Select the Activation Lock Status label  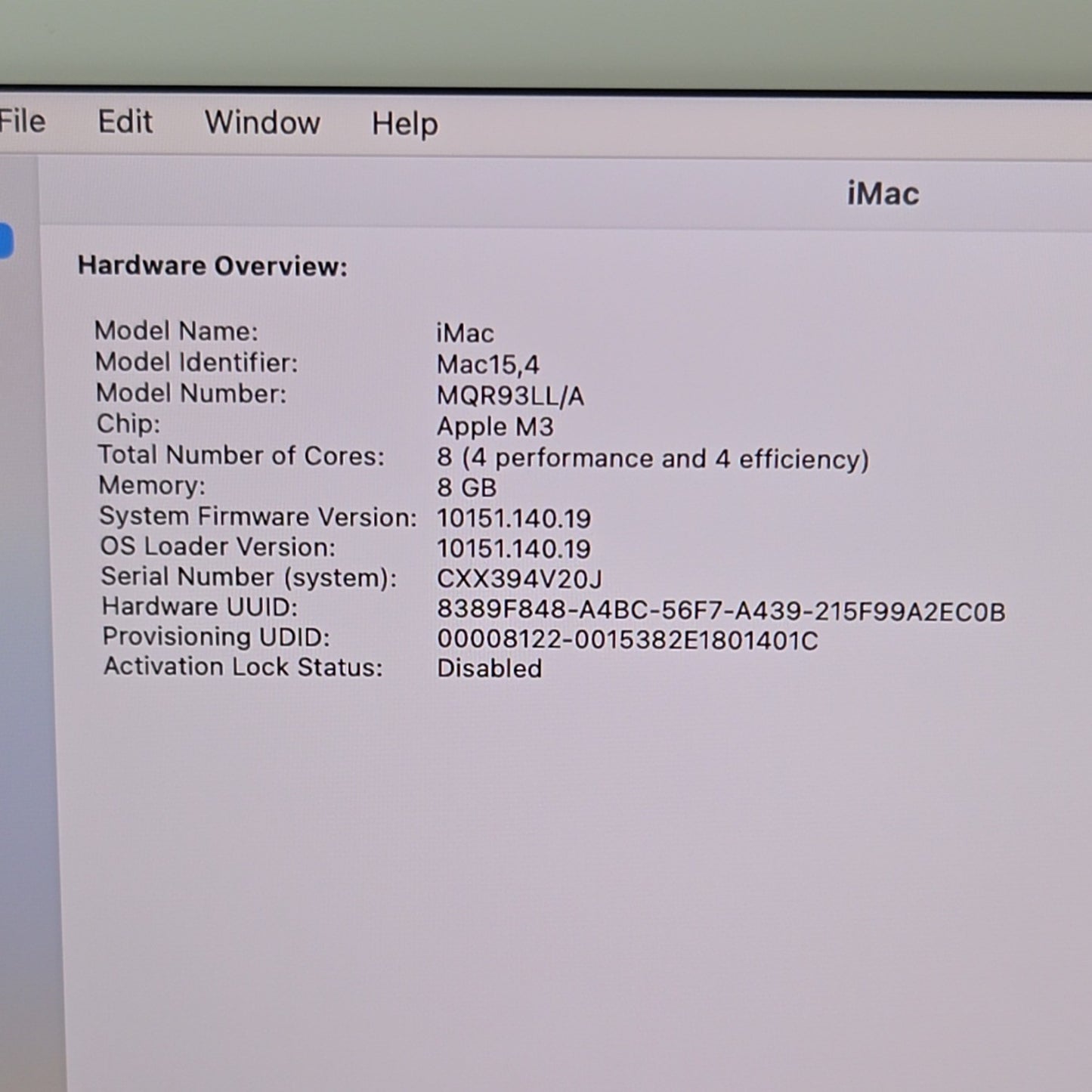[243, 667]
